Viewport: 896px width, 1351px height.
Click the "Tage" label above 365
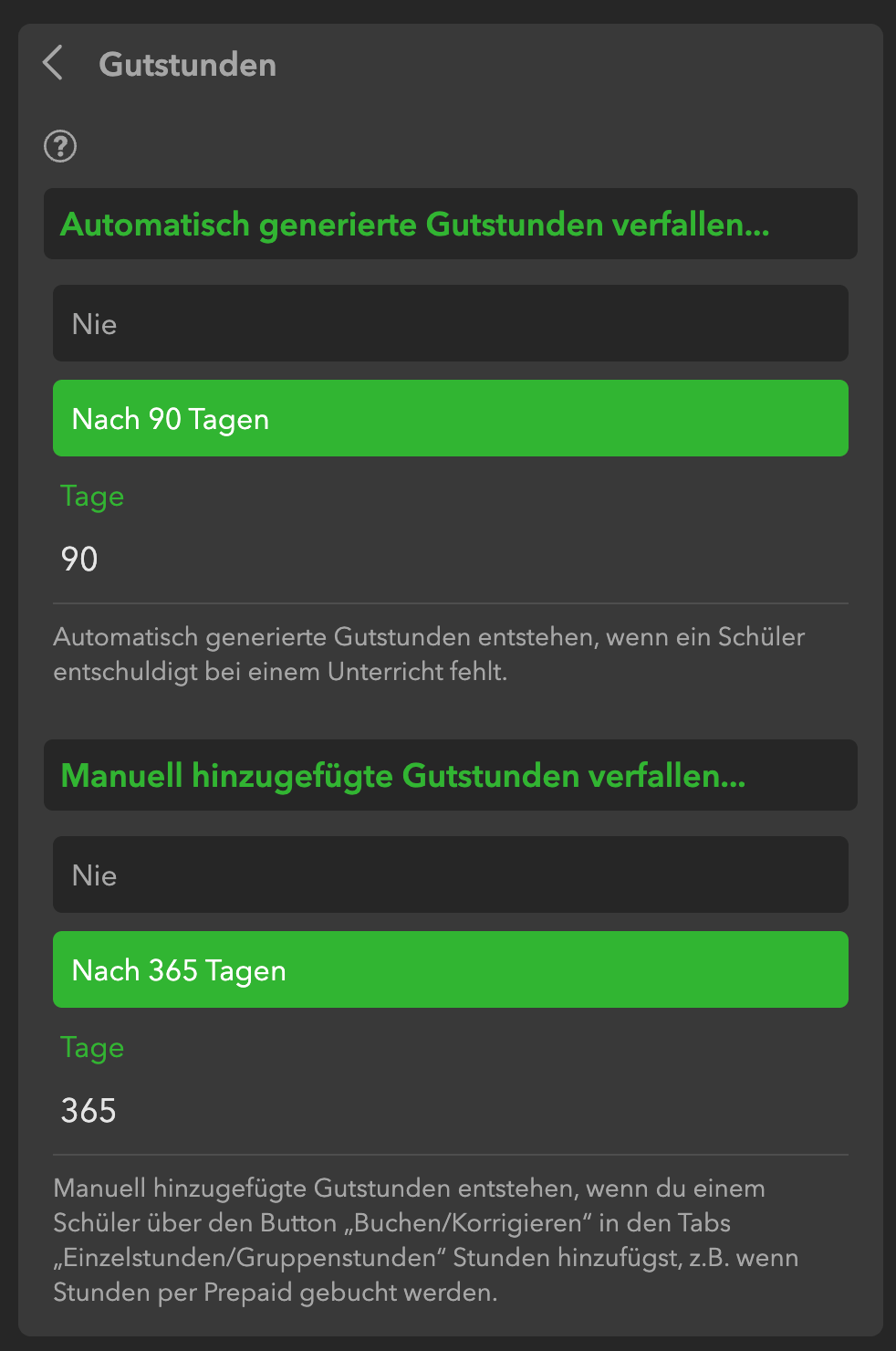point(92,1048)
